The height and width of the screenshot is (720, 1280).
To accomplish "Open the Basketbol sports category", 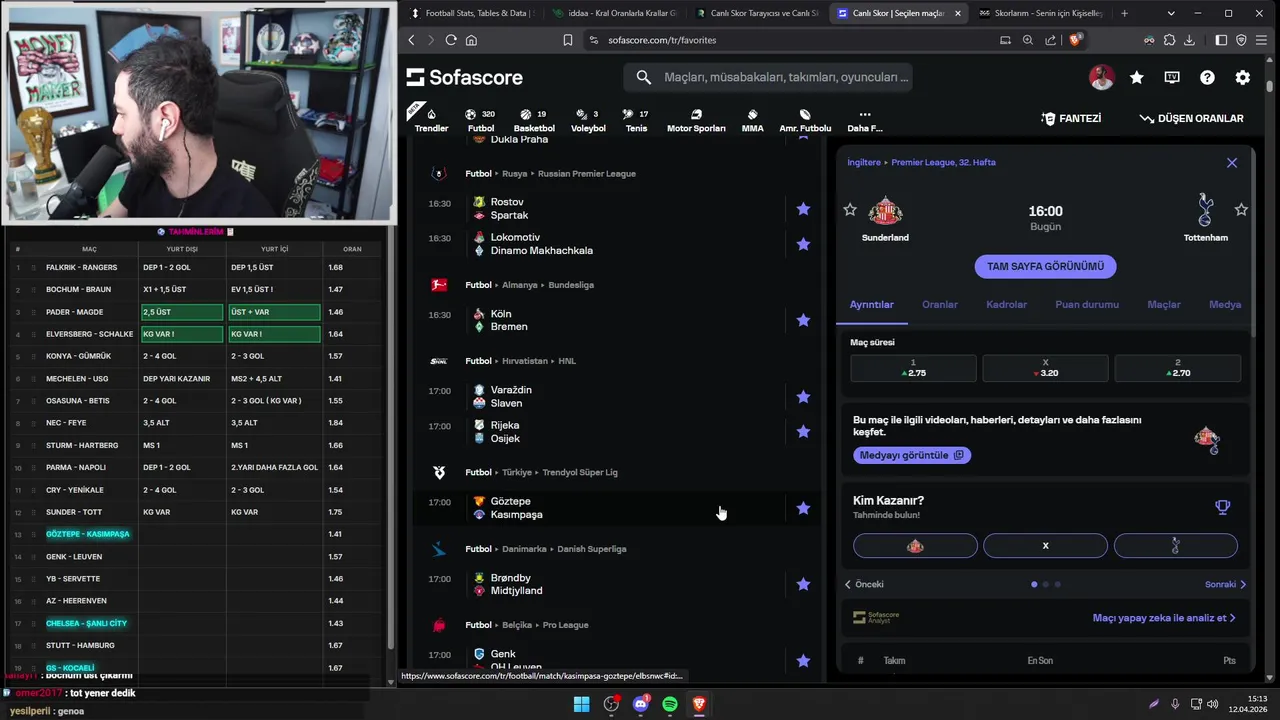I will coord(534,120).
